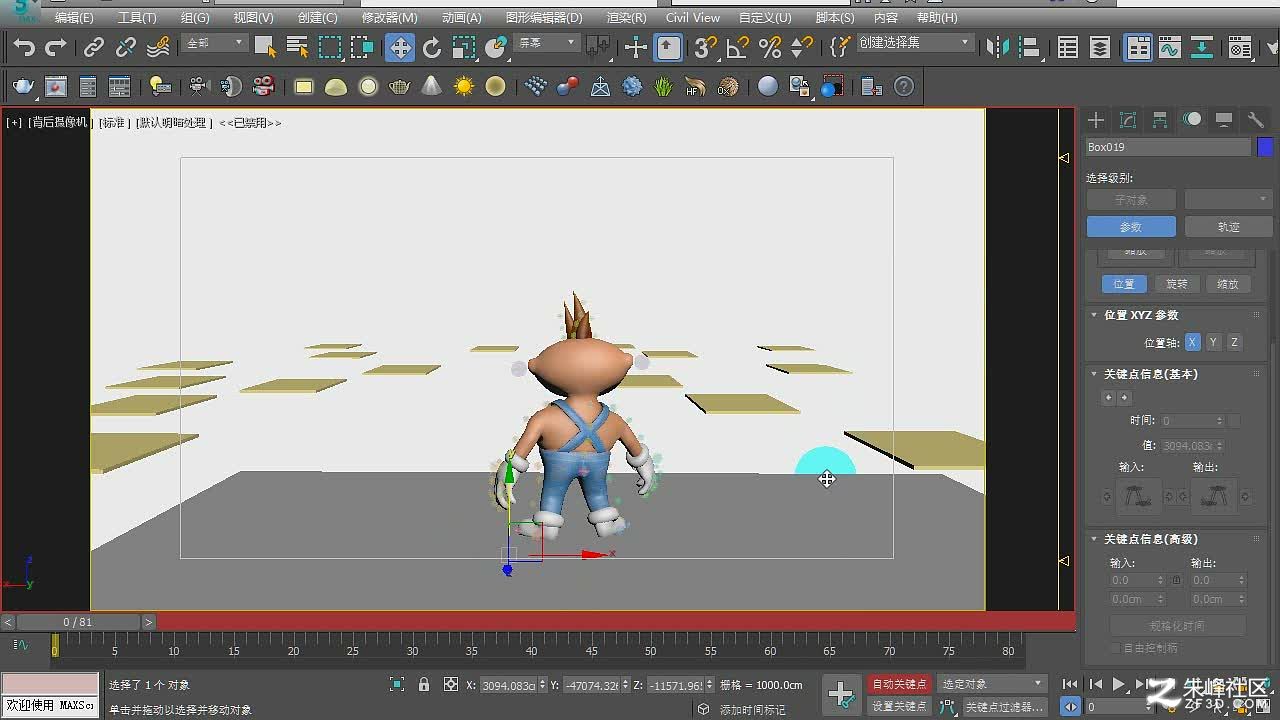
Task: Switch to the Modify command panel tab
Action: point(1128,120)
